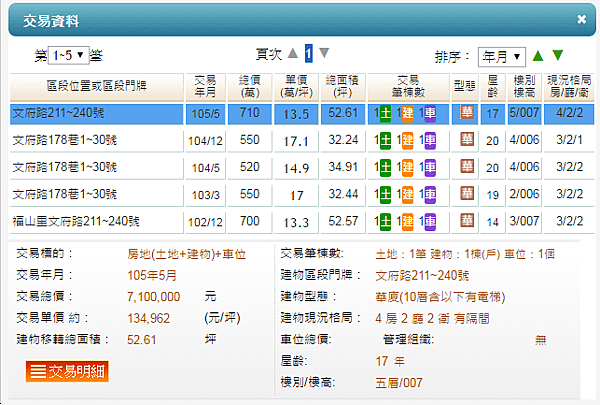Click floor cell 3/007
The width and height of the screenshot is (600, 405).
[524, 221]
